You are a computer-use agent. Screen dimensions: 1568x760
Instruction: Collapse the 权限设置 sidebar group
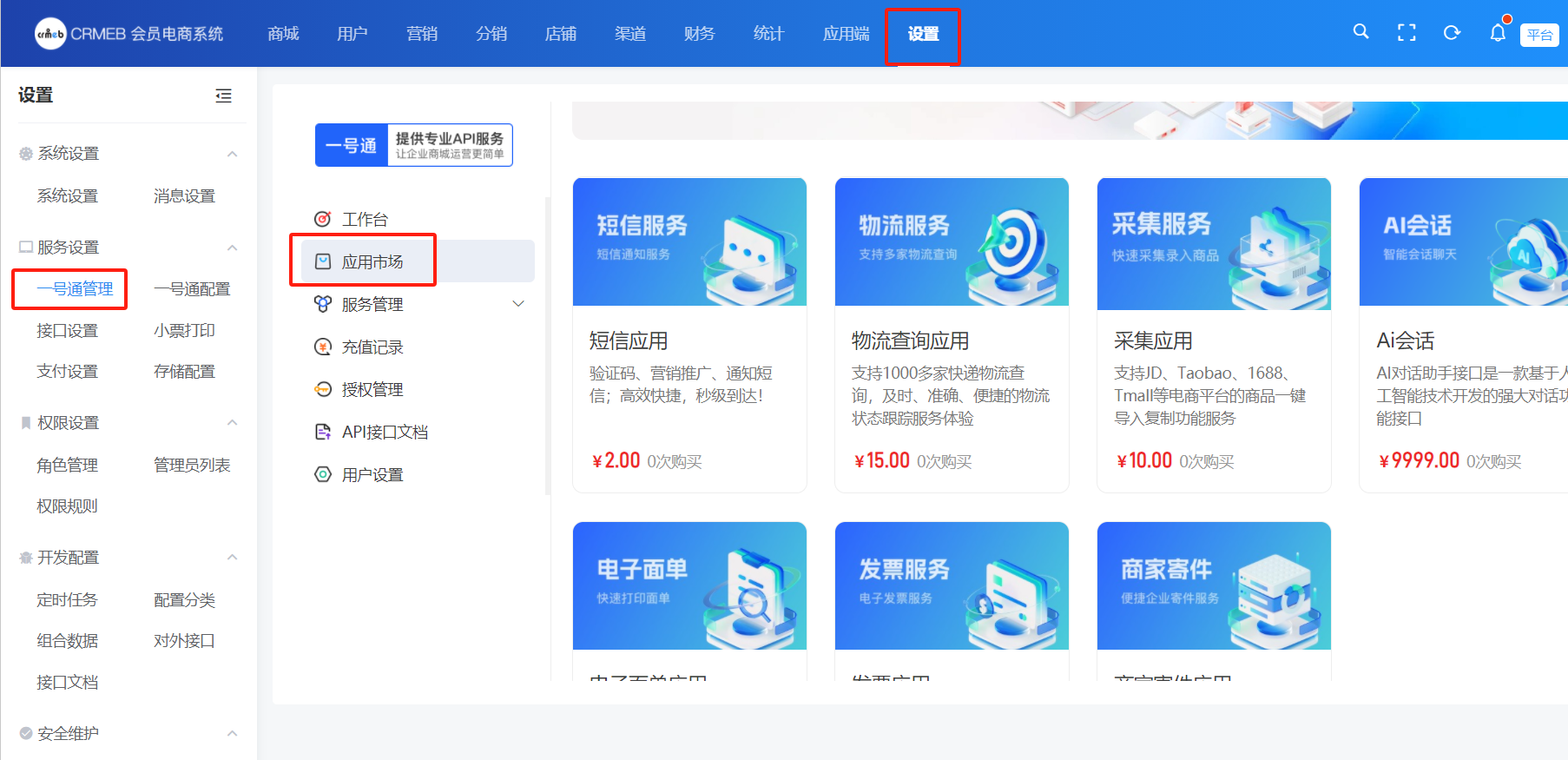click(232, 423)
